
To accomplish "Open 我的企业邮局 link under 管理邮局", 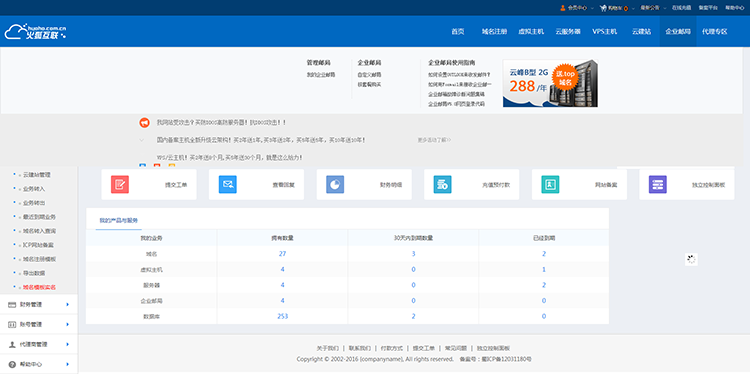I will 320,75.
